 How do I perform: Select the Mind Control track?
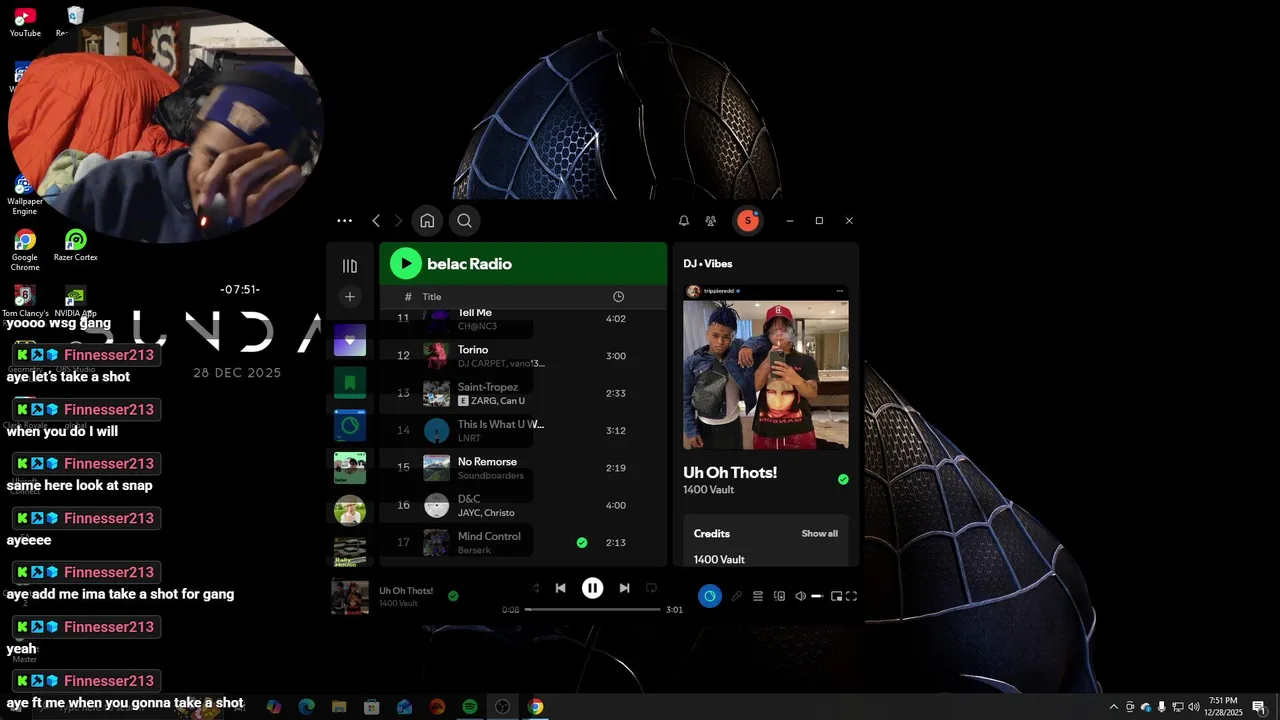pos(523,543)
